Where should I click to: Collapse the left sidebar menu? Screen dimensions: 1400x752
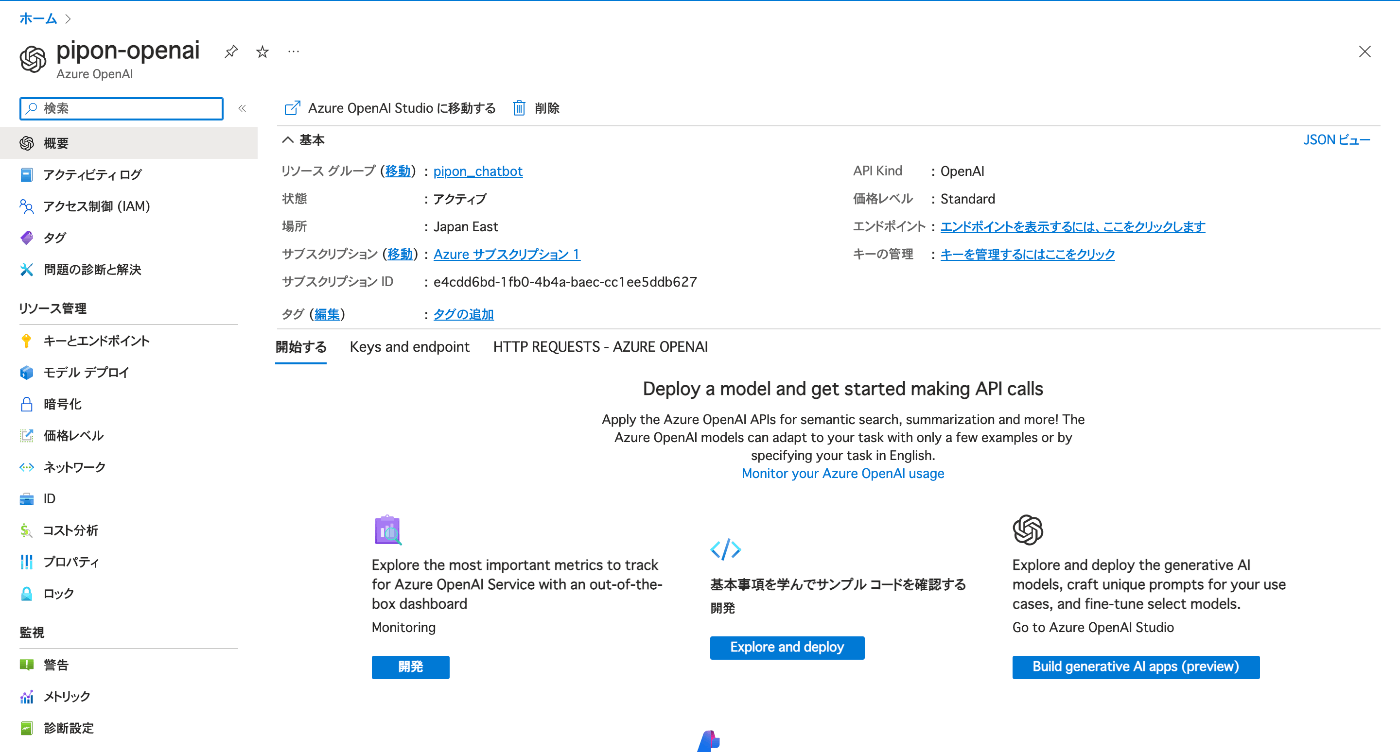point(242,108)
